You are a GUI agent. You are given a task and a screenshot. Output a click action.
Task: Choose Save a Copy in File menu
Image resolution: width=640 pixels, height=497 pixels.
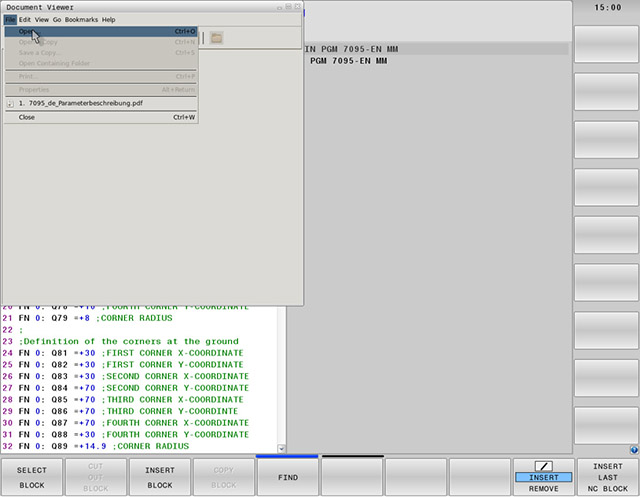tap(101, 53)
